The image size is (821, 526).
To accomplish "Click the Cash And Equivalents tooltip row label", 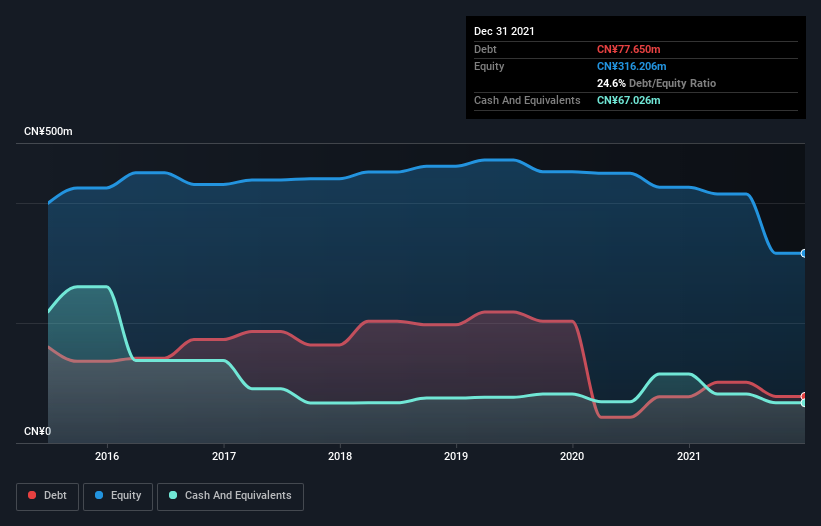I will click(x=527, y=100).
